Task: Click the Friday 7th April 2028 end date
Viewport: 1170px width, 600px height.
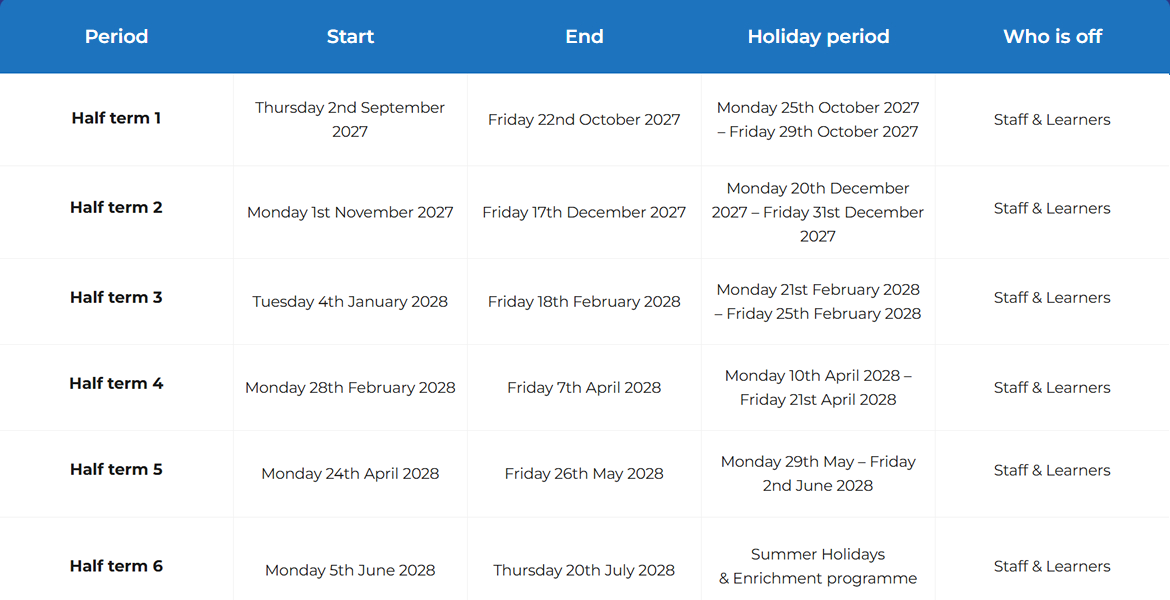Action: tap(584, 388)
